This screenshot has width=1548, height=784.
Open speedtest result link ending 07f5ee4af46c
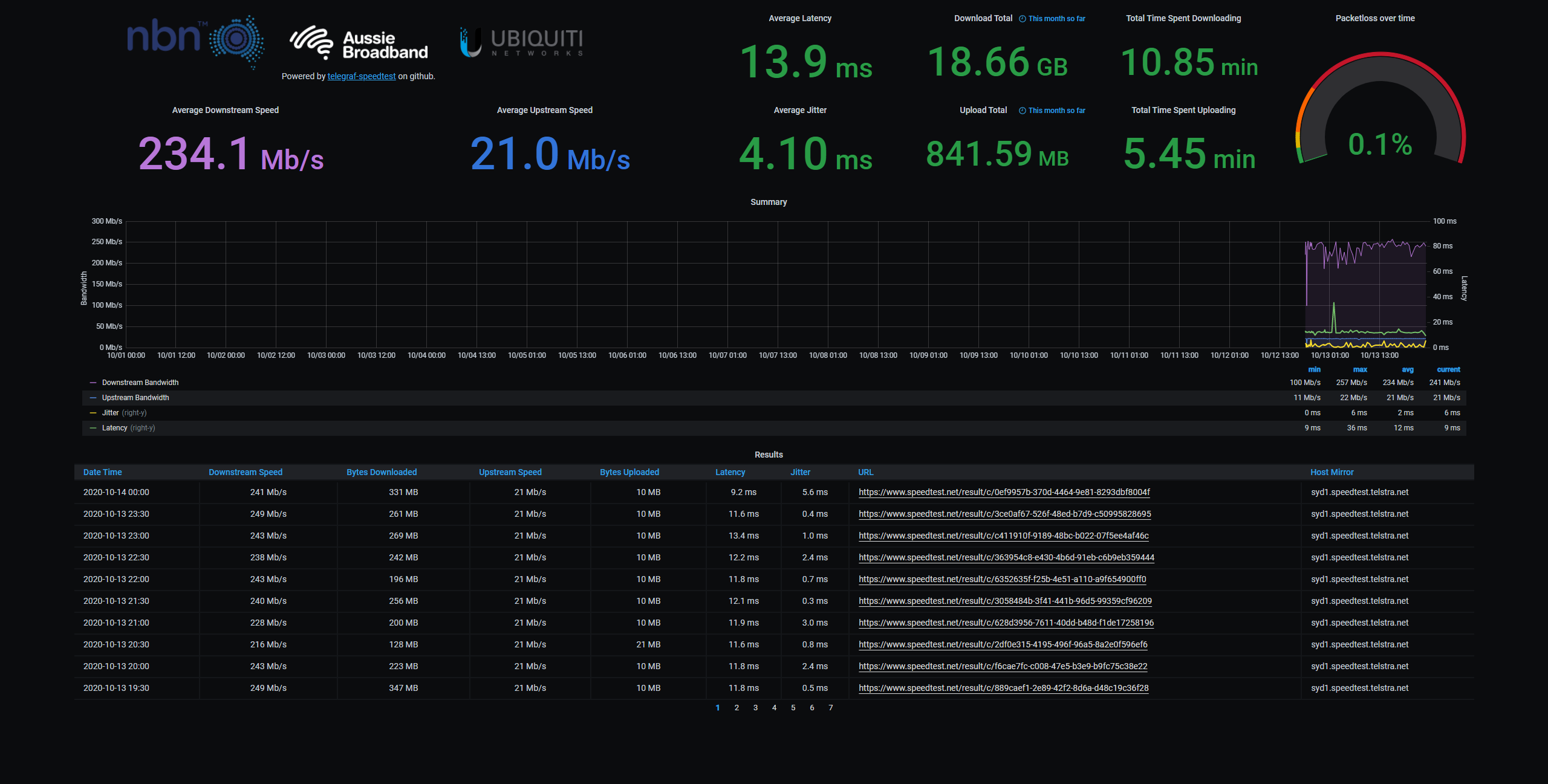[1004, 536]
